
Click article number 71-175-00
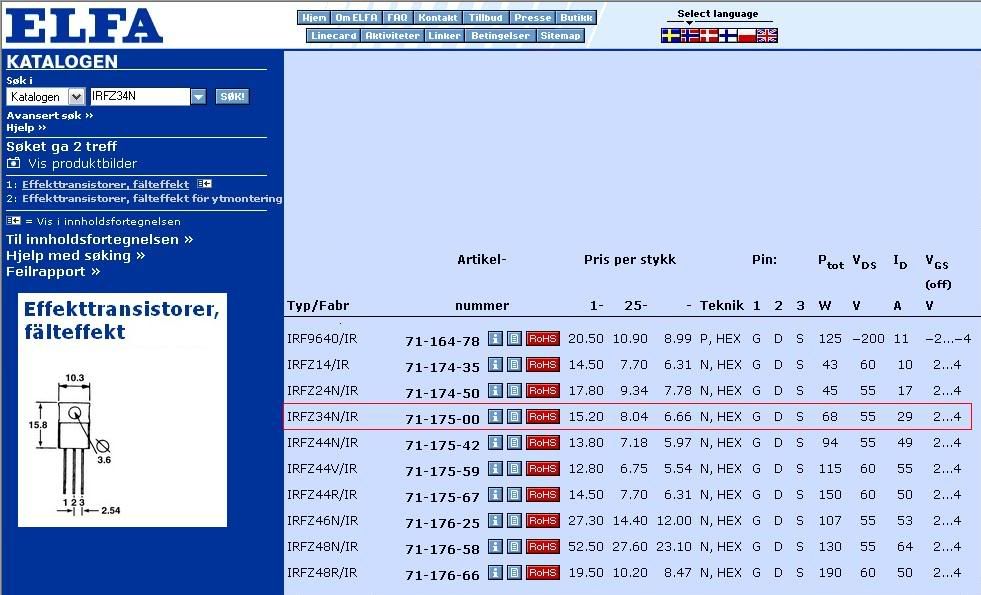click(442, 419)
